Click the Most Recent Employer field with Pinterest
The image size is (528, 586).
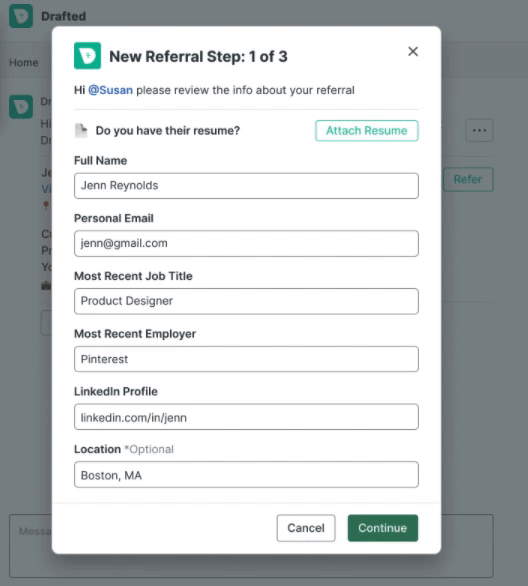tap(246, 359)
